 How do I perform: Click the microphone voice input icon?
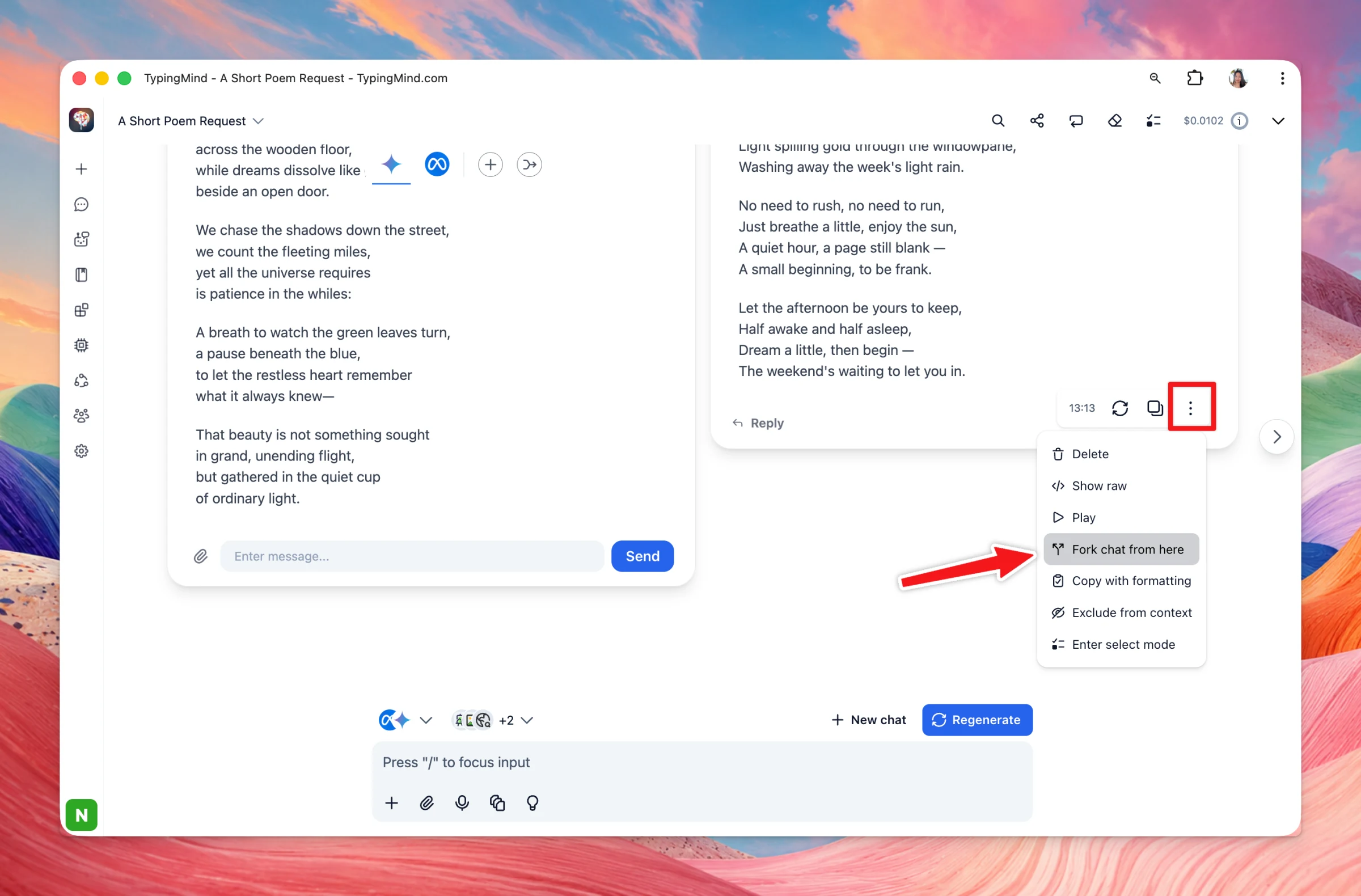point(462,803)
